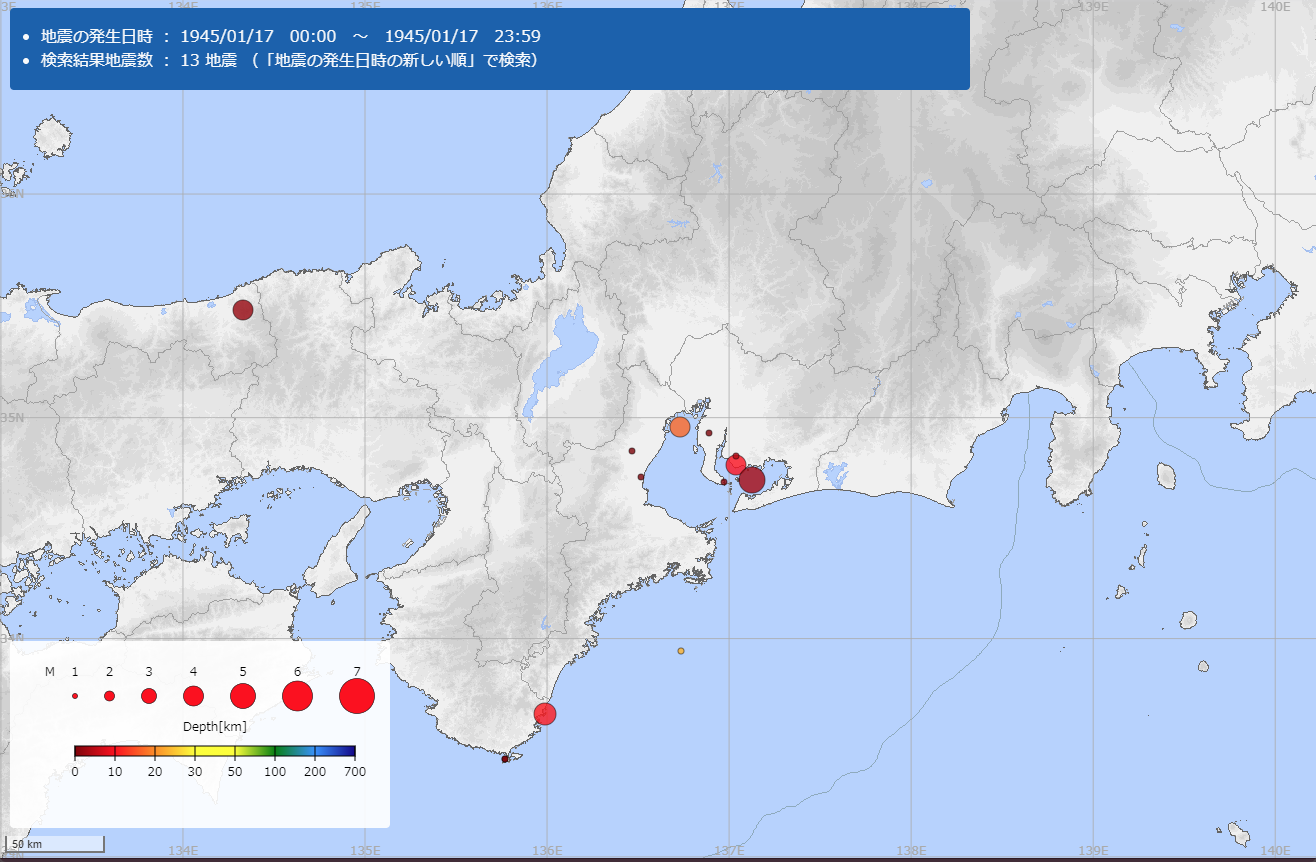Click the 'Depth[km]' legend label
Viewport: 1316px width, 862px height.
(215, 727)
